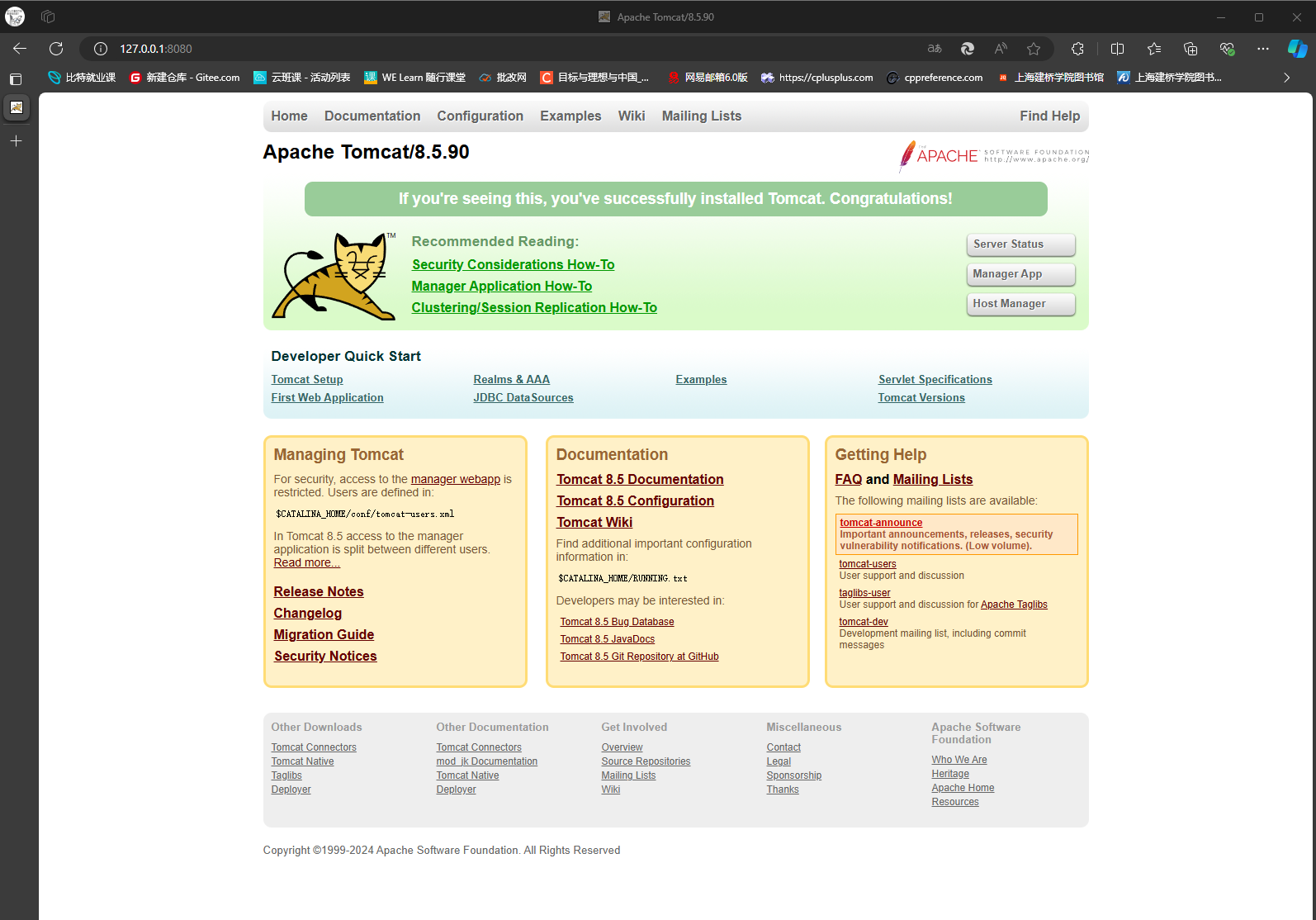Open the Tomcat Setup link
Image resolution: width=1316 pixels, height=920 pixels.
[x=307, y=380]
